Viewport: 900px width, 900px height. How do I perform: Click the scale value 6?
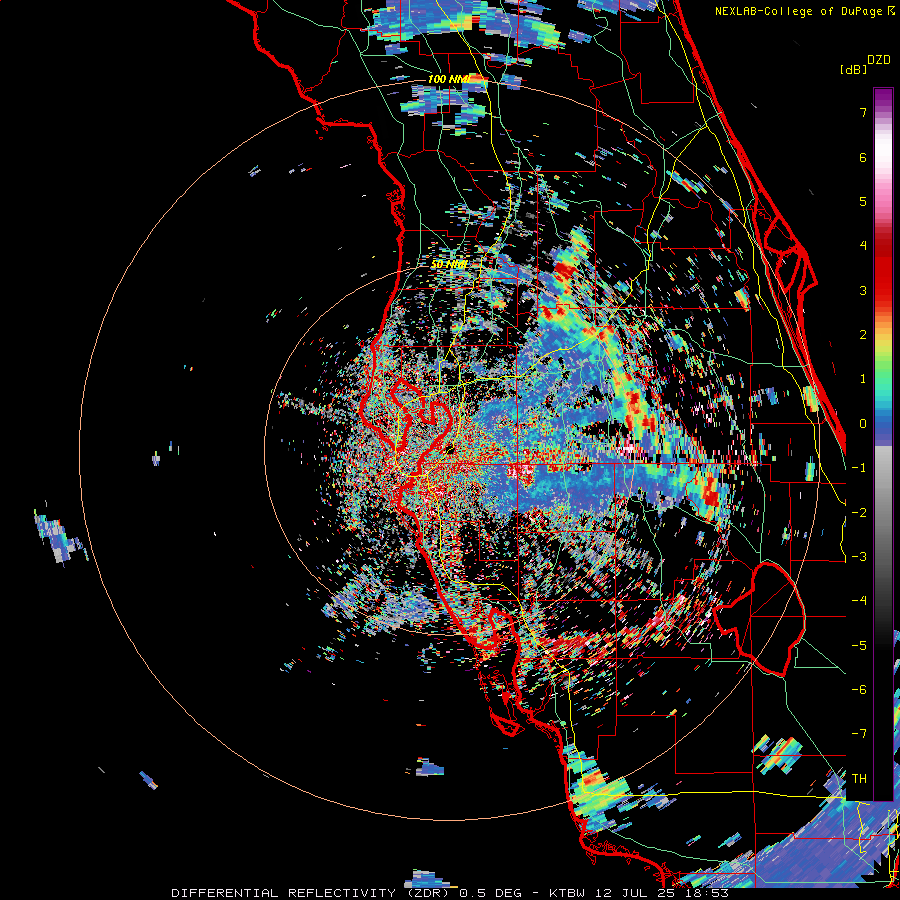[863, 157]
